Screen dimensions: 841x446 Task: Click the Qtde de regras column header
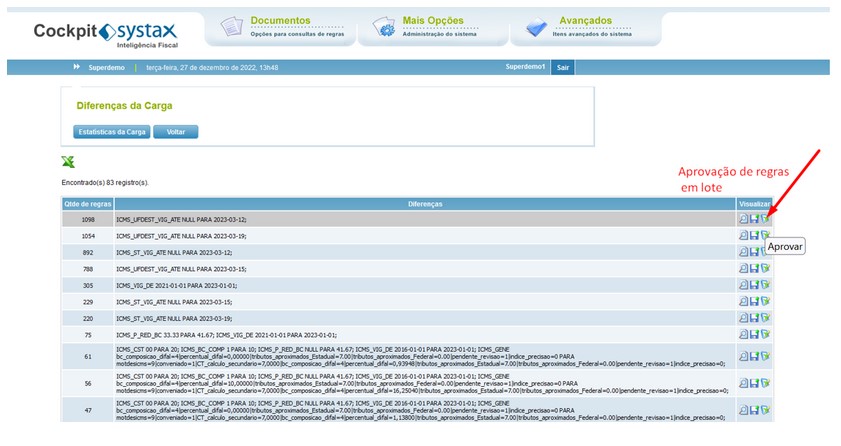[88, 204]
